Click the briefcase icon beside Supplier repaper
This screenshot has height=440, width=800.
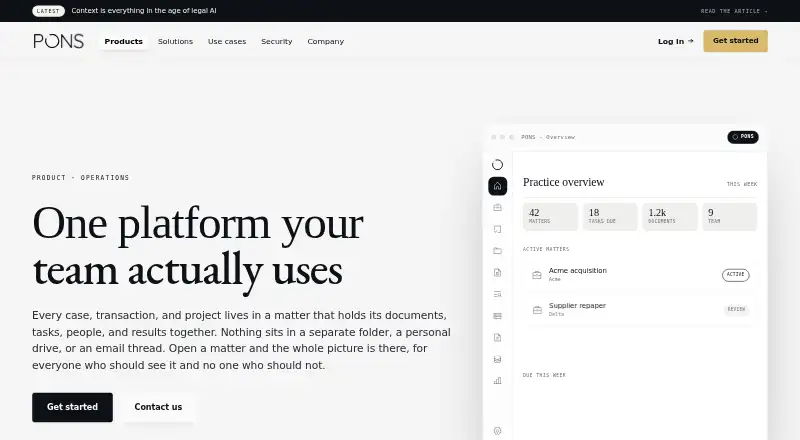coord(537,309)
